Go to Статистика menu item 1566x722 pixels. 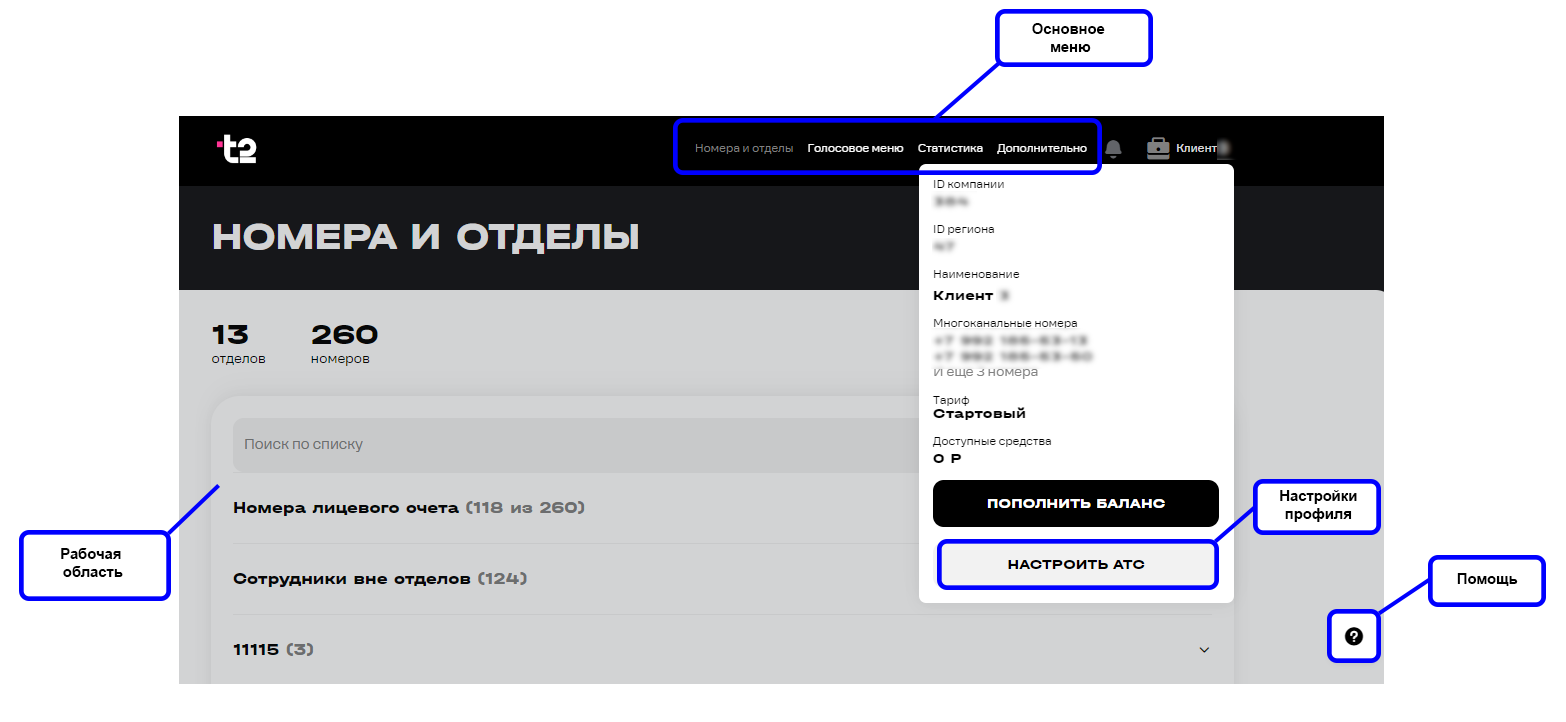click(950, 148)
